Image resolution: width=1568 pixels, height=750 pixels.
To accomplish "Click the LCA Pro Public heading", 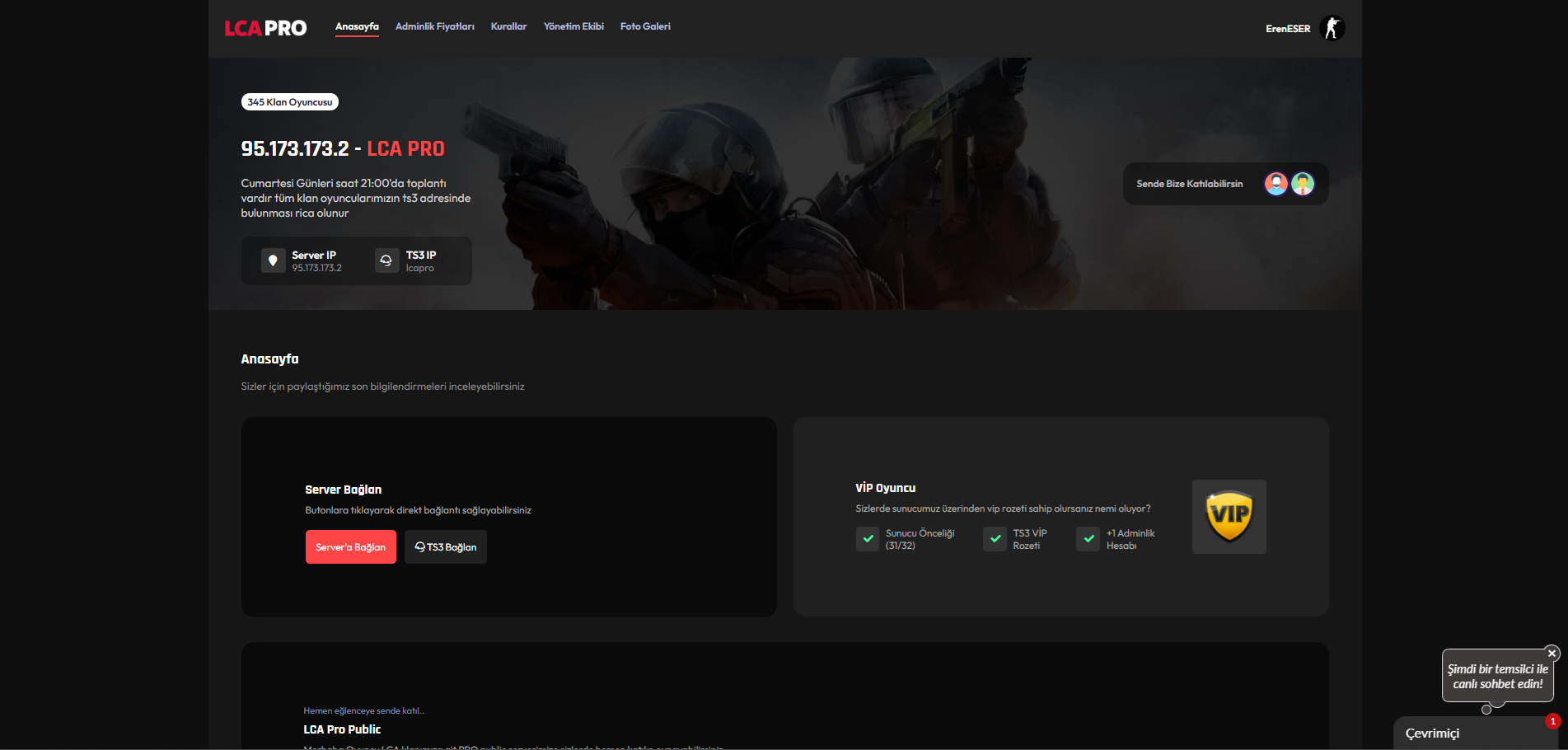I will click(342, 729).
